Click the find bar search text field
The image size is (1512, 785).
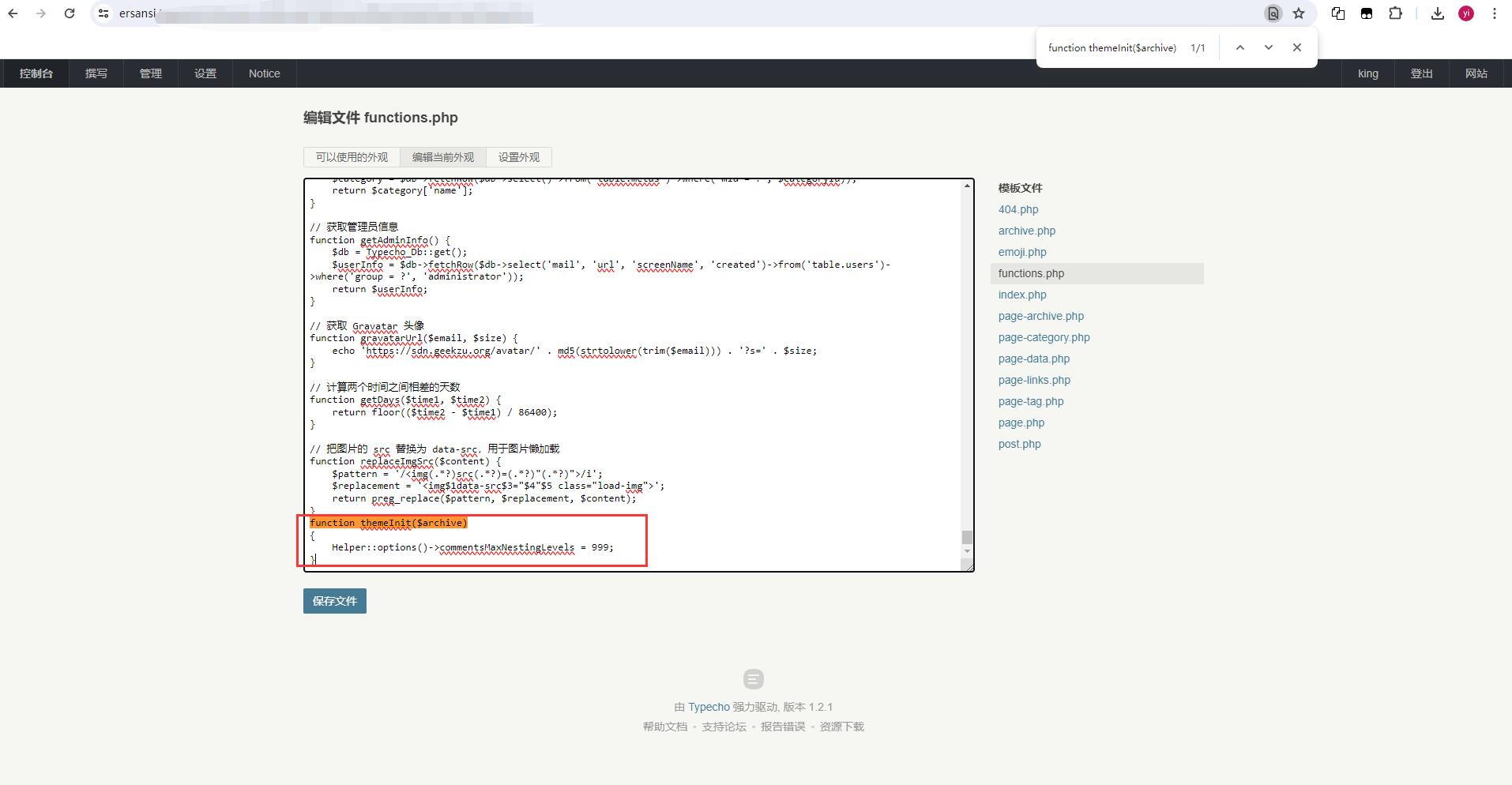(1112, 47)
